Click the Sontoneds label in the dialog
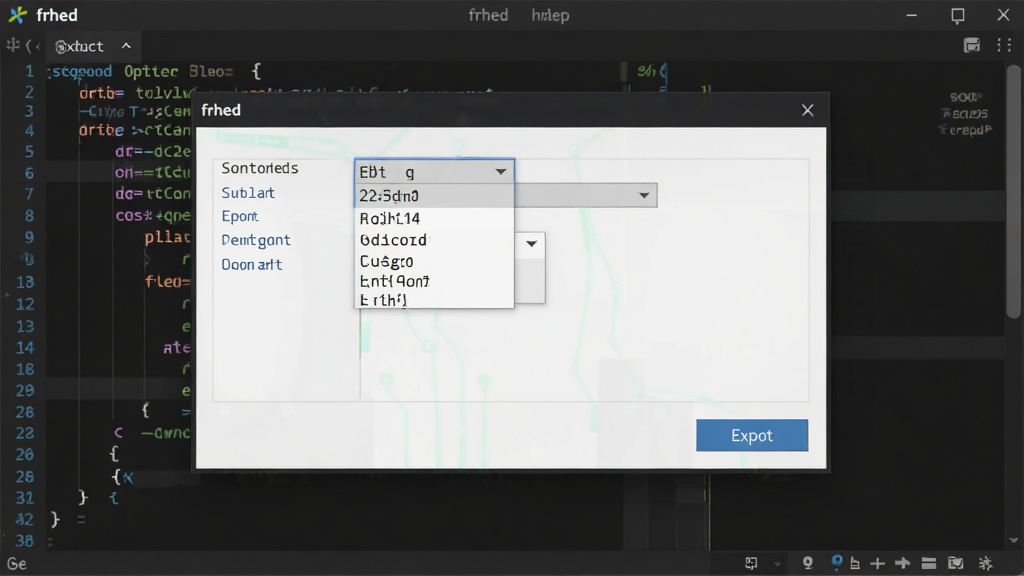This screenshot has width=1024, height=576. pos(260,168)
